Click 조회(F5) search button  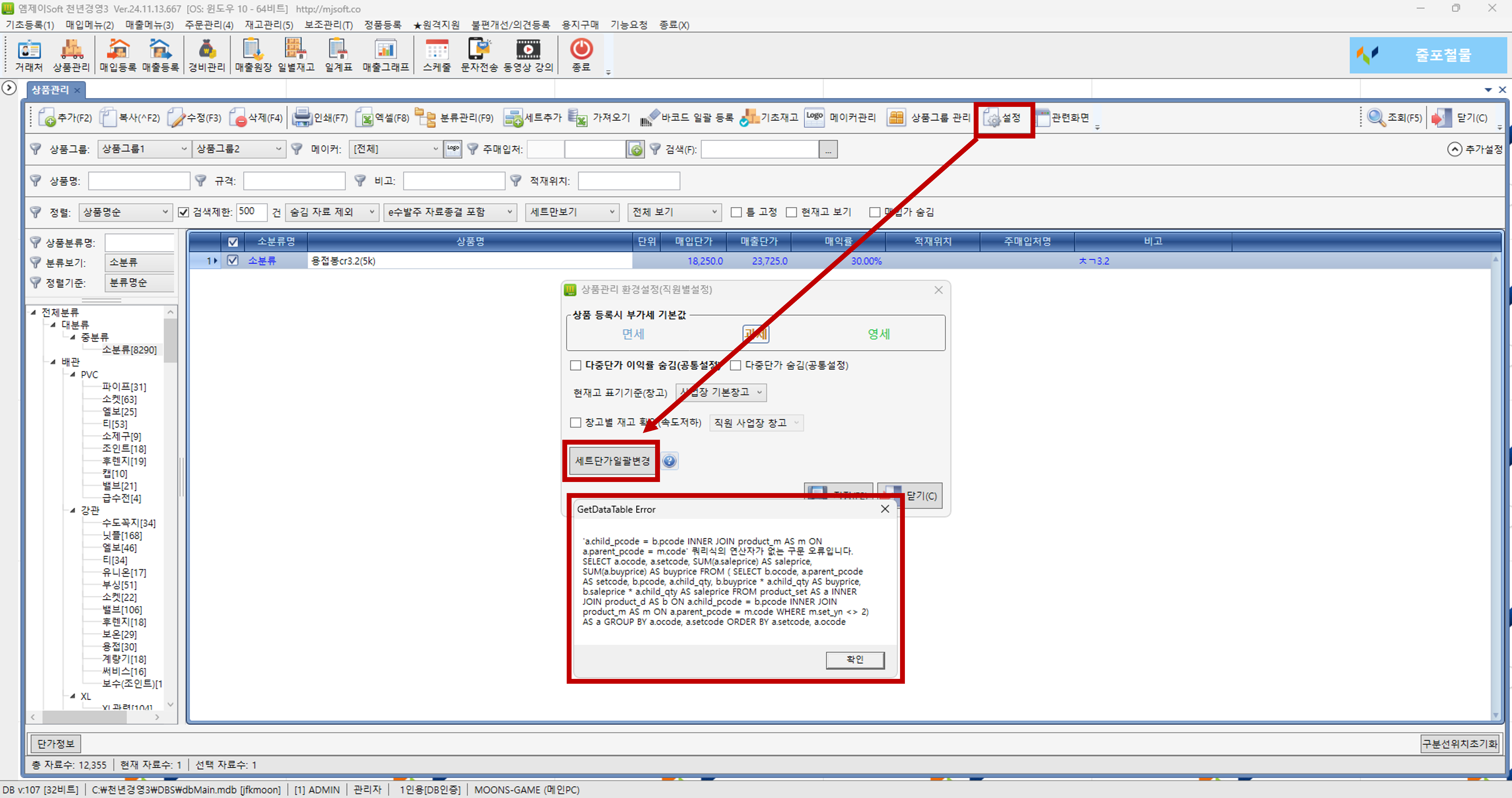pos(1395,118)
